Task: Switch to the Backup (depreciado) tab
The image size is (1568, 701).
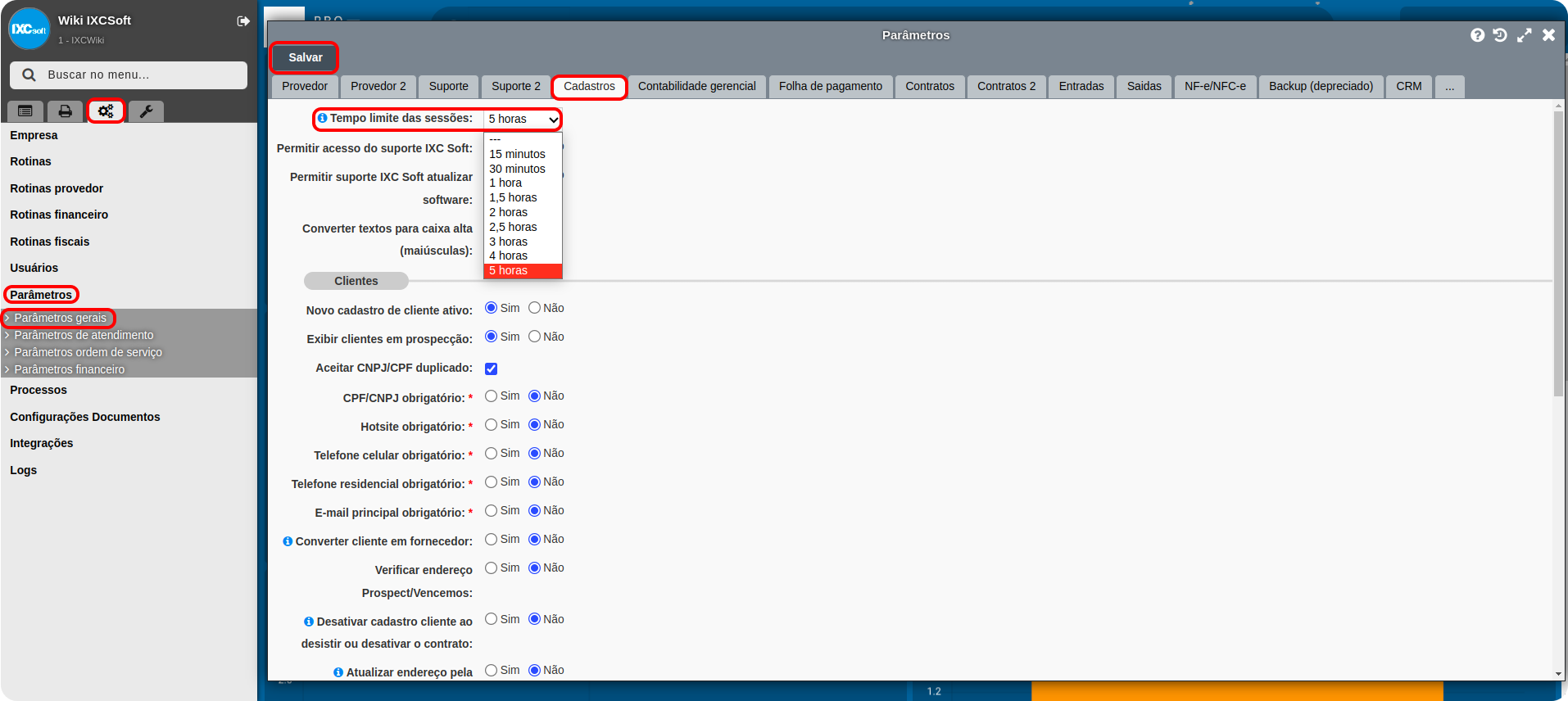Action: pos(1321,87)
